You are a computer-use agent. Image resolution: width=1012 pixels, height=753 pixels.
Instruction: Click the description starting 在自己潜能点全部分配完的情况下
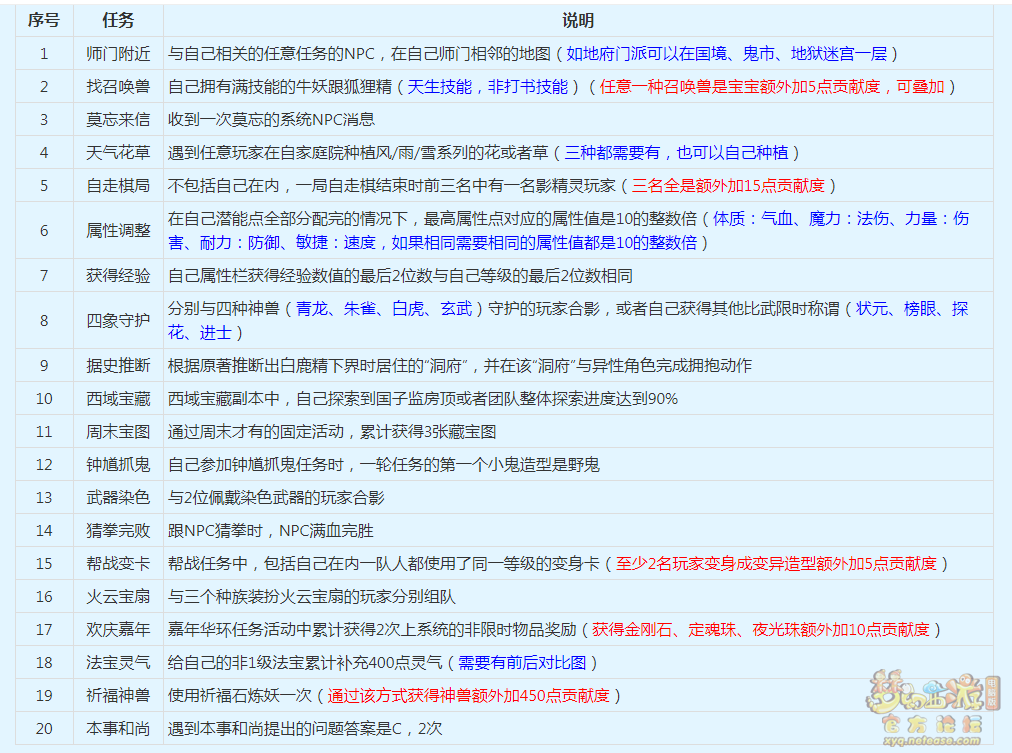[569, 230]
